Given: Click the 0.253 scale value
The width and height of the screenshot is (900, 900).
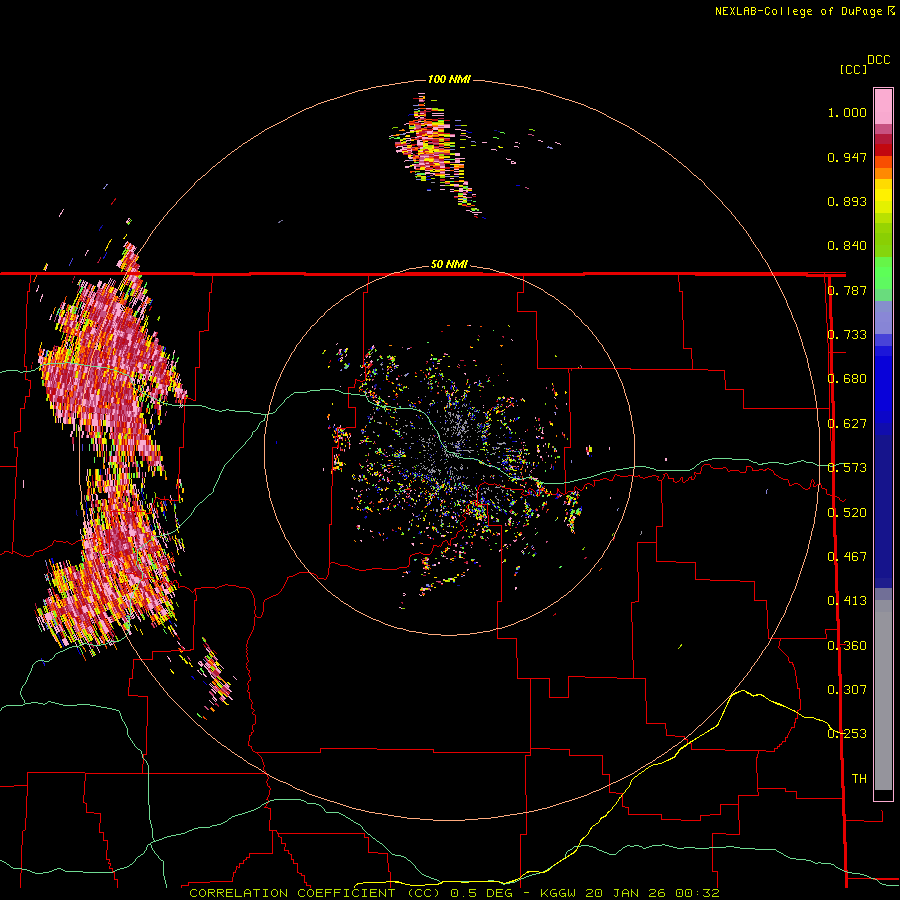Looking at the screenshot, I should [847, 734].
